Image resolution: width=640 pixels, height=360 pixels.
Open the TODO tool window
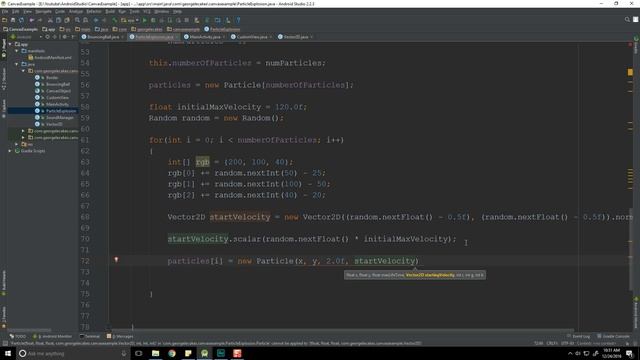[18, 336]
